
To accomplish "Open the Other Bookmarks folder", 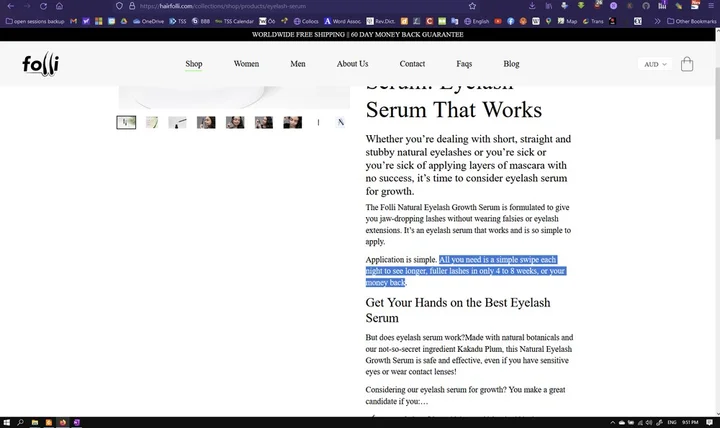I will pos(692,21).
